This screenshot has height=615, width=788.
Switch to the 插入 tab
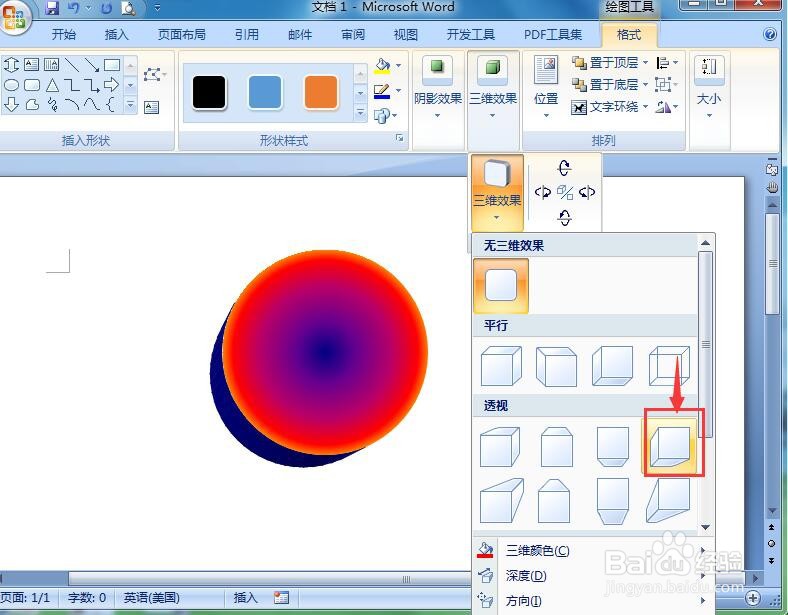[116, 34]
